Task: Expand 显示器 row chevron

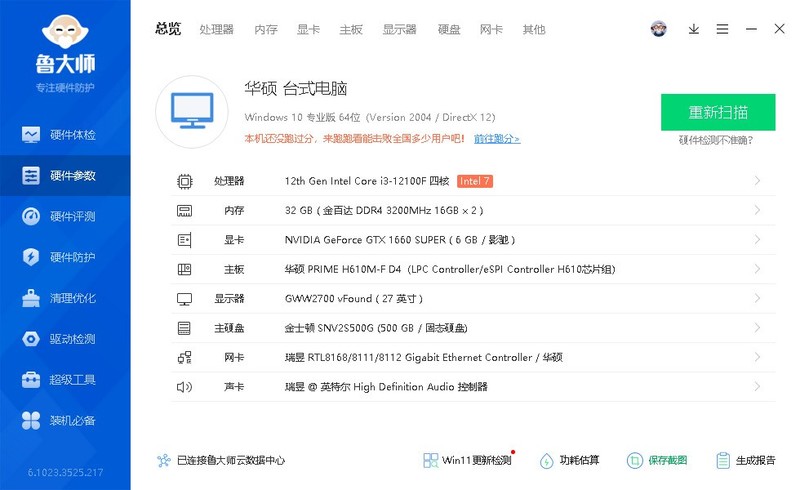Action: pyautogui.click(x=757, y=298)
